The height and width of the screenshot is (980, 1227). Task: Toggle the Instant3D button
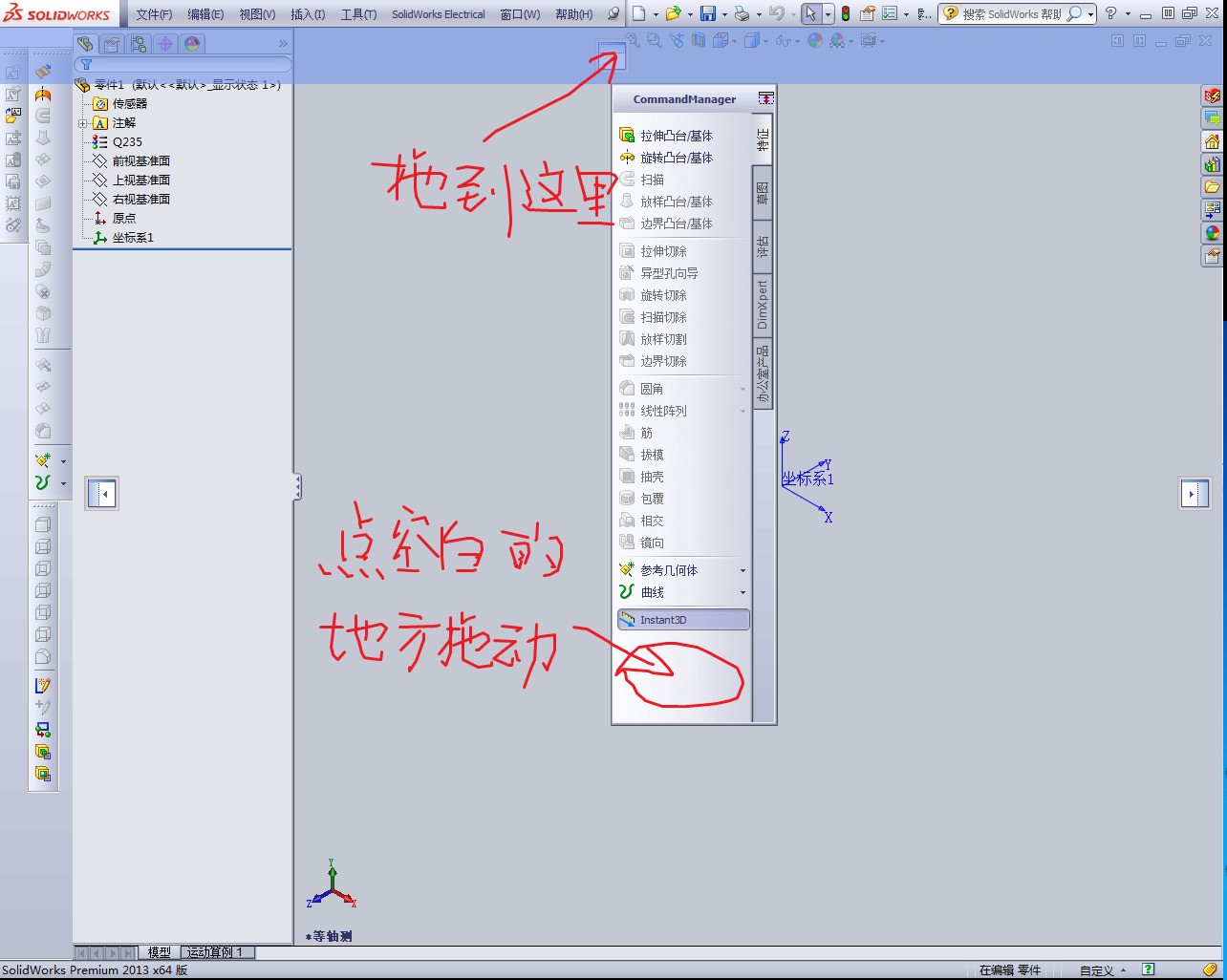[x=683, y=620]
